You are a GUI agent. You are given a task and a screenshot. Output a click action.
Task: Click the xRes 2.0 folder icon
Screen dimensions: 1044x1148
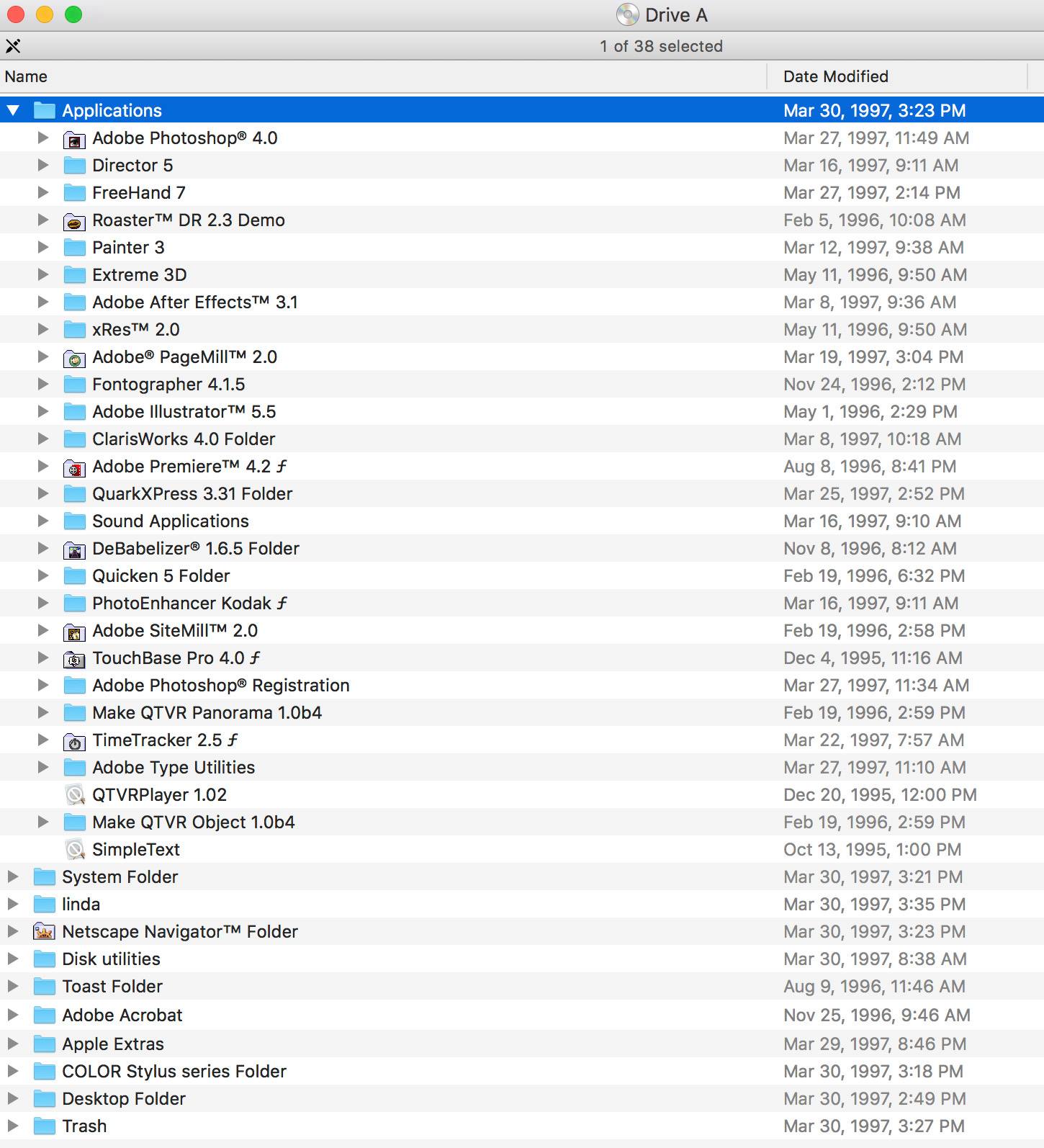[x=74, y=330]
